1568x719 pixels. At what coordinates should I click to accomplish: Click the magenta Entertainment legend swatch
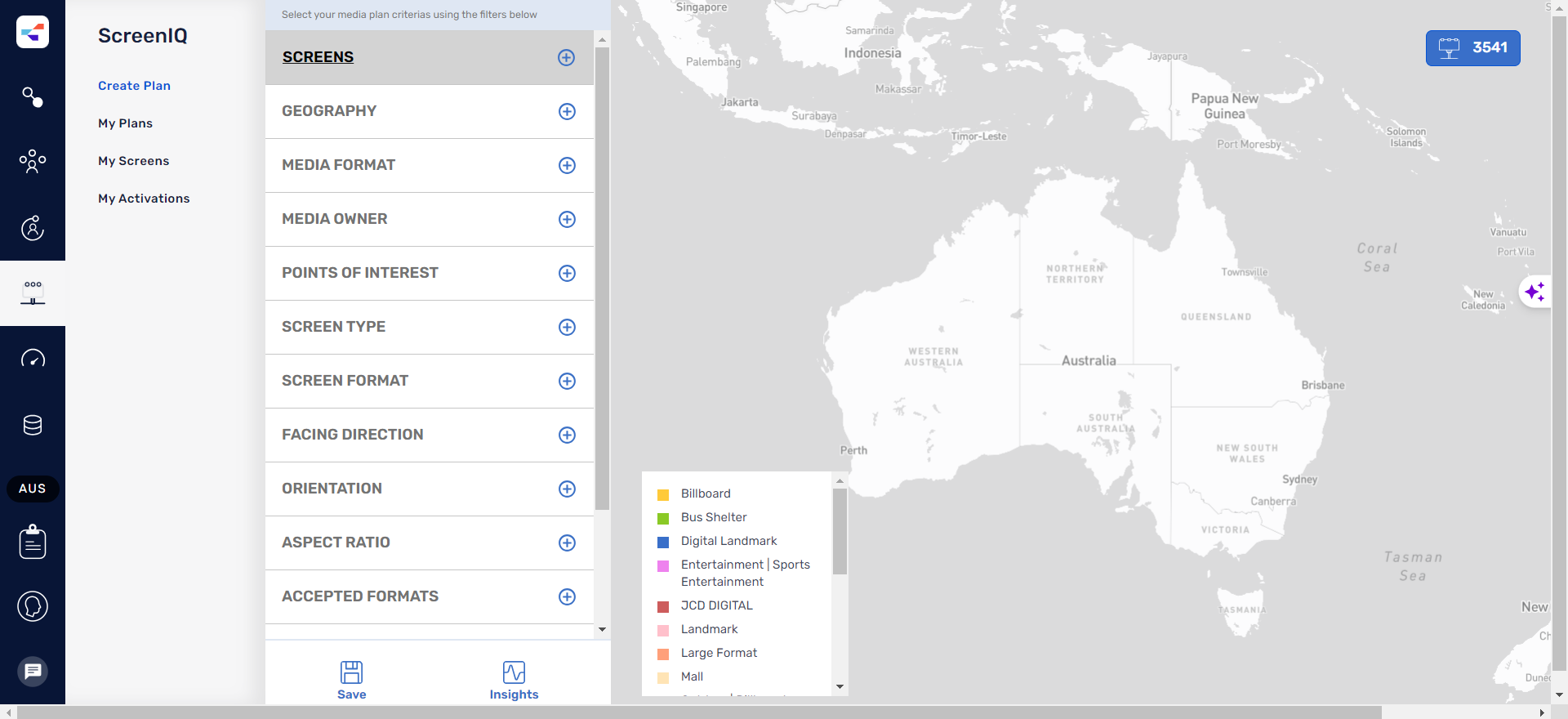(663, 565)
